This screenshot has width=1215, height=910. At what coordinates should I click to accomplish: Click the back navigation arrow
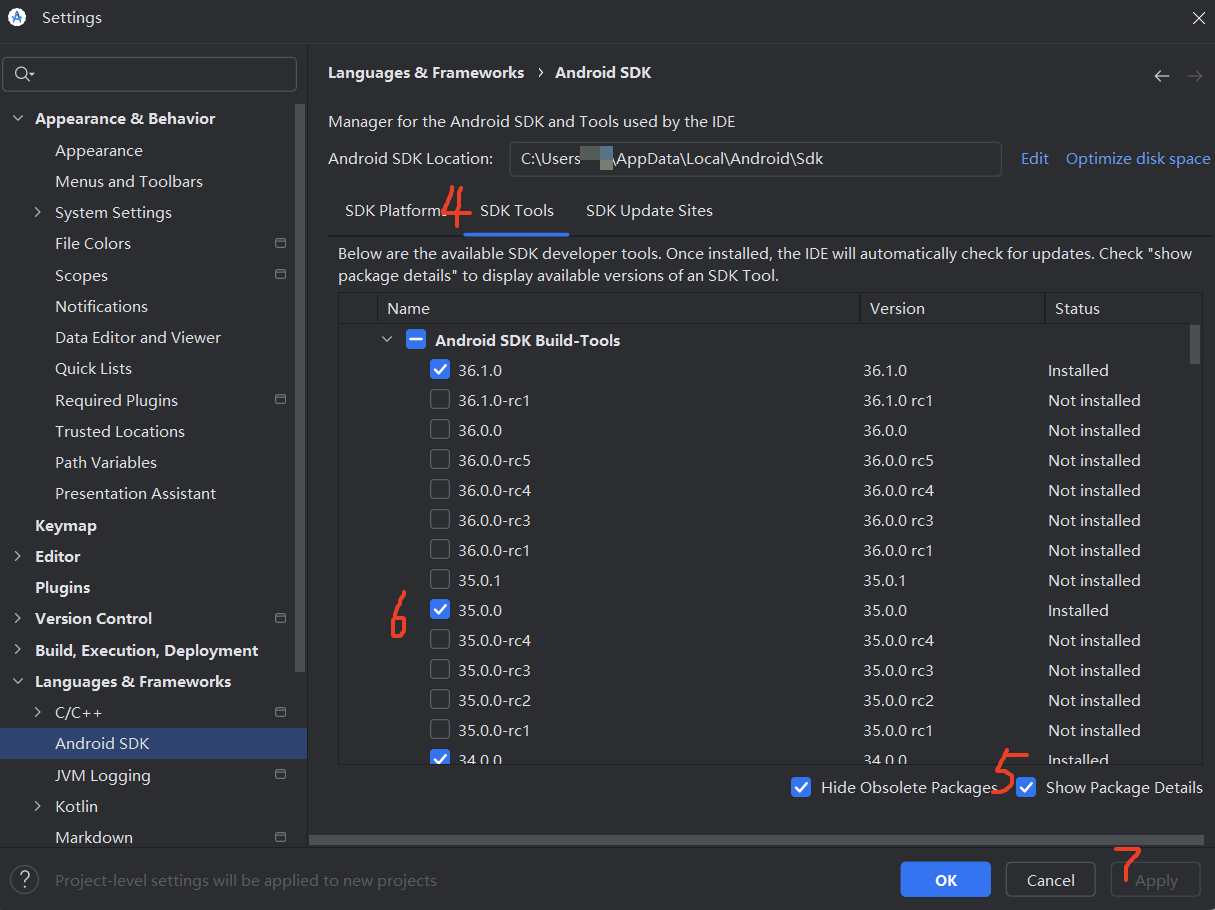[x=1161, y=76]
